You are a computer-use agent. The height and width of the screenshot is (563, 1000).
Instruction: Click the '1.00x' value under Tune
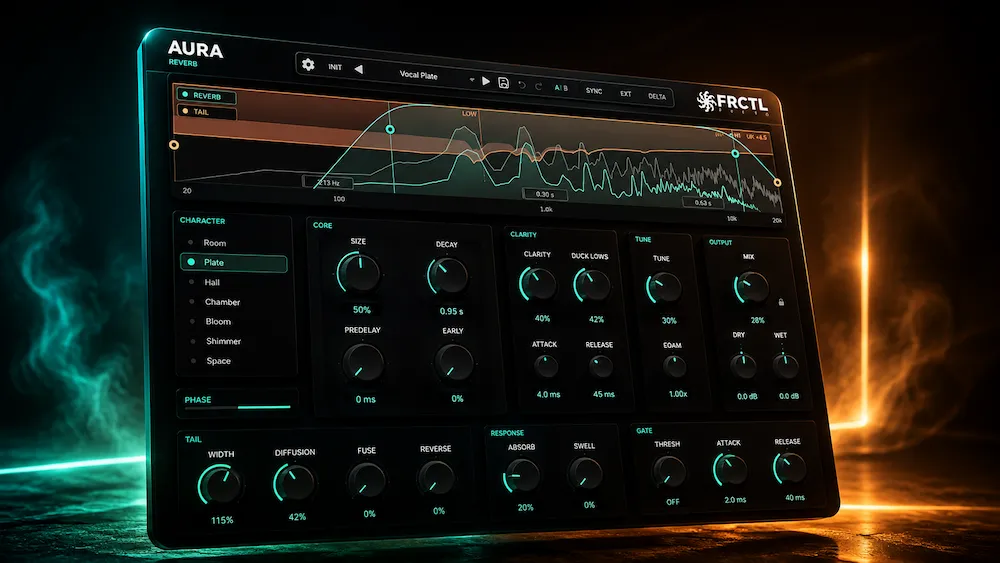pos(678,394)
